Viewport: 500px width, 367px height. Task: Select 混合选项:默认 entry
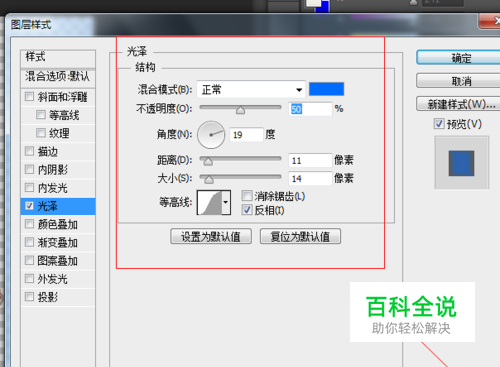coord(58,76)
